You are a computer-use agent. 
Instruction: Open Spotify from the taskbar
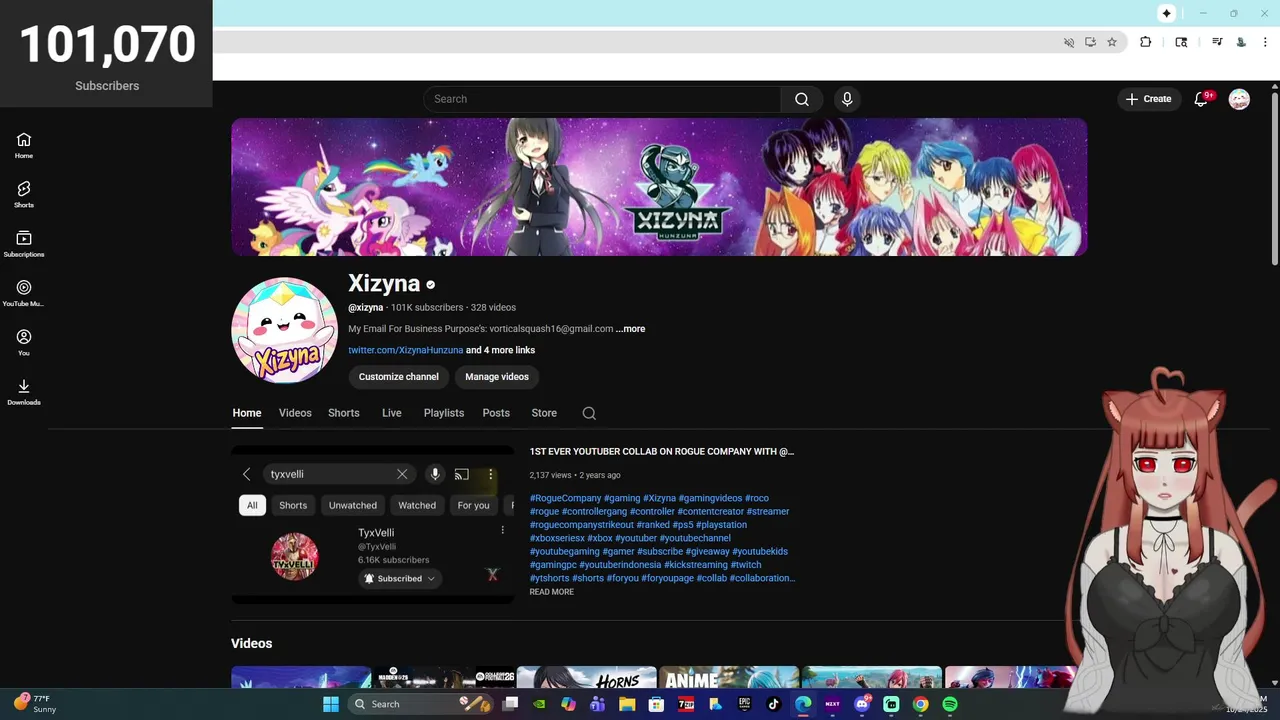click(950, 704)
